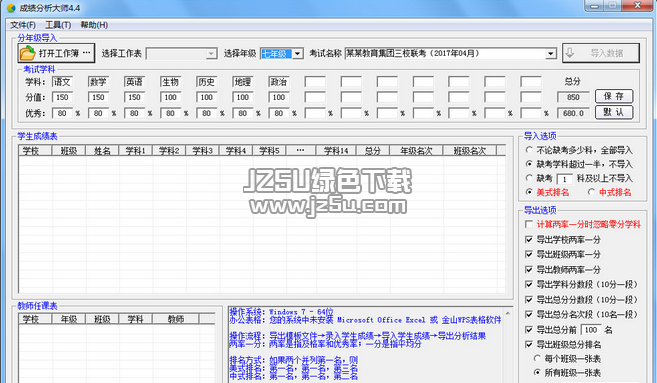Uncheck 导出学校两率一分 checkbox
Image resolution: width=657 pixels, height=383 pixels.
coord(529,240)
